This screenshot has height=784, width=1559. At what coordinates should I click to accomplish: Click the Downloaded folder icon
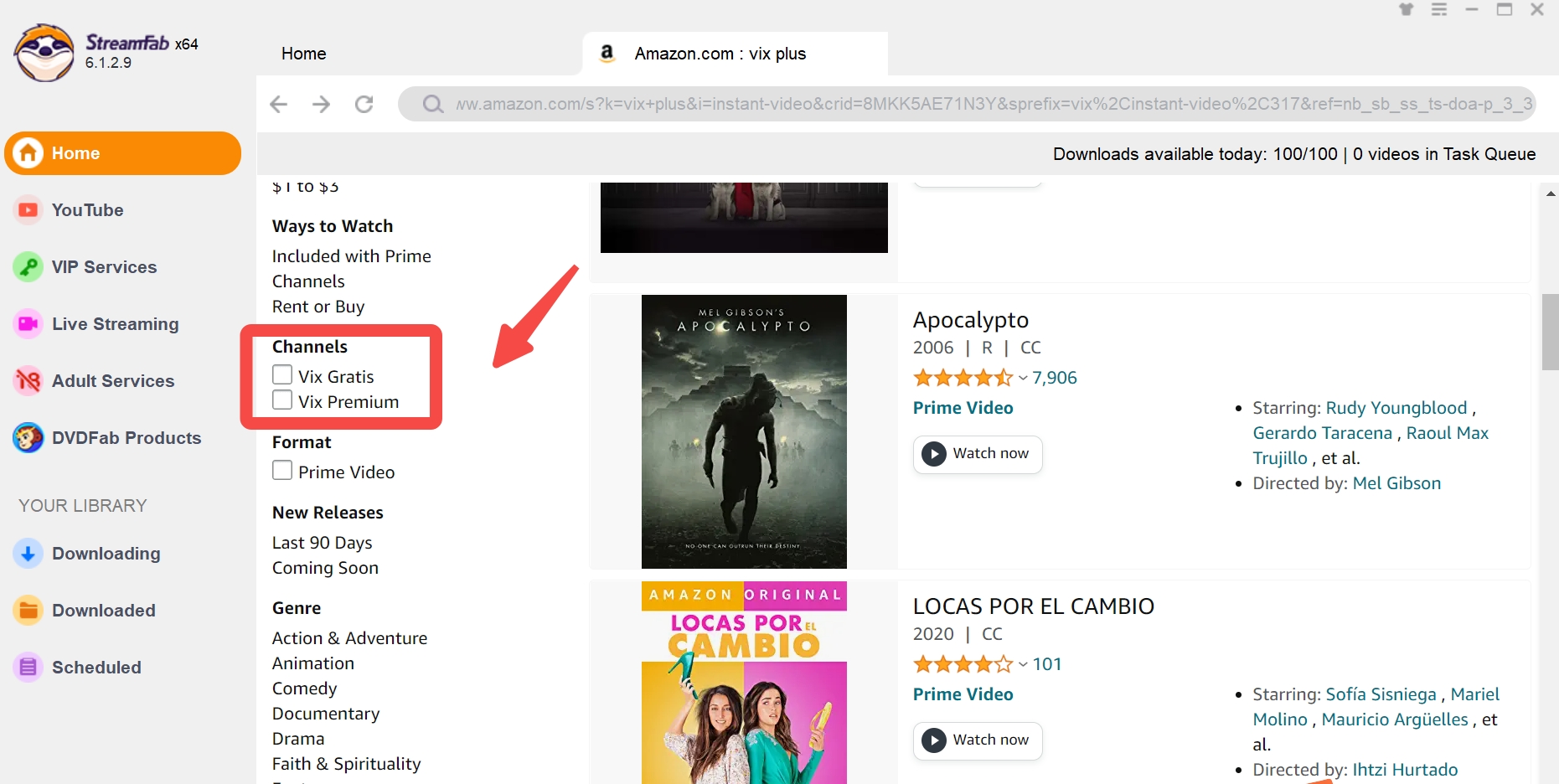click(28, 610)
